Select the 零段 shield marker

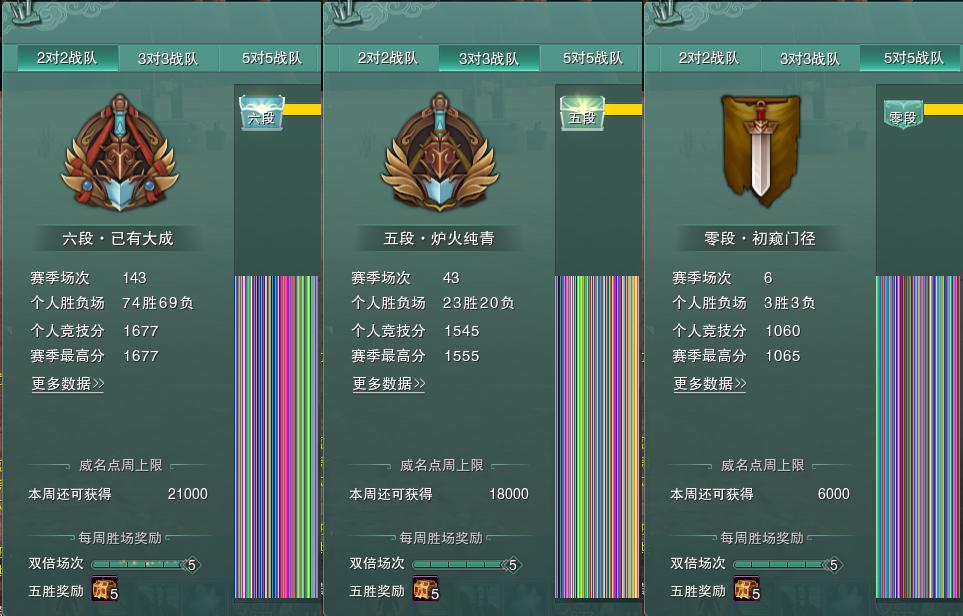[x=903, y=115]
